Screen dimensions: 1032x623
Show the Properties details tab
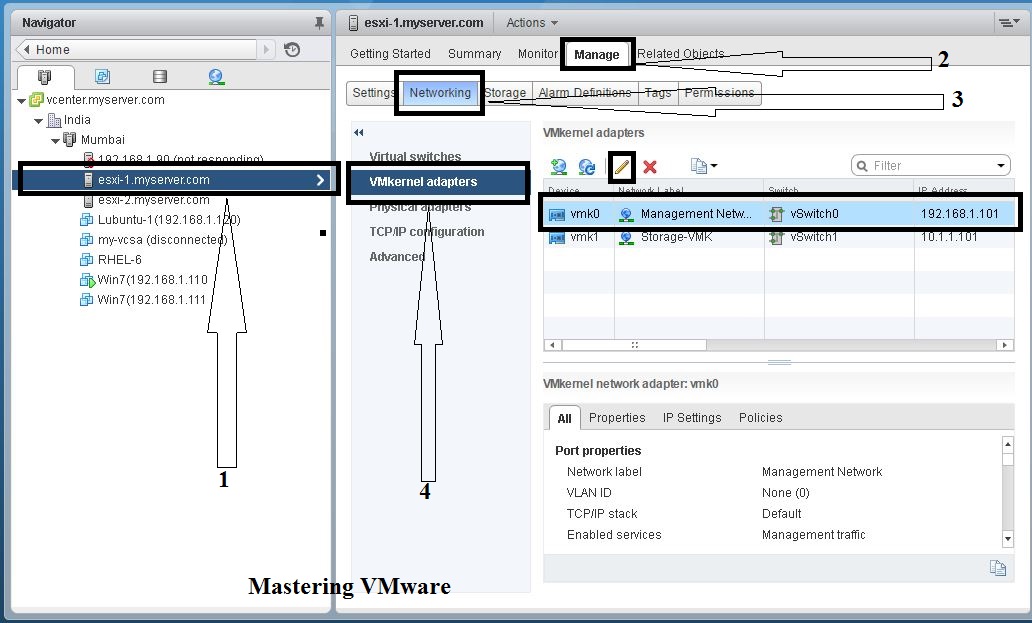(617, 418)
